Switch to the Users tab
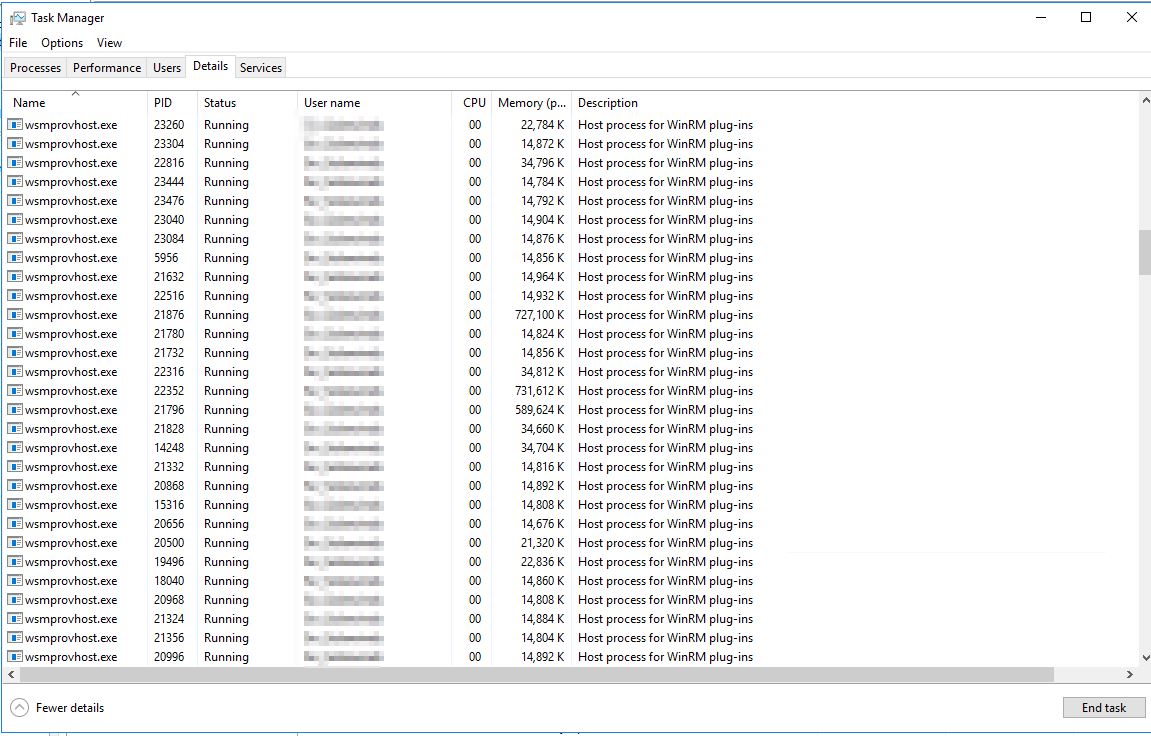The width and height of the screenshot is (1151, 736). [x=167, y=68]
